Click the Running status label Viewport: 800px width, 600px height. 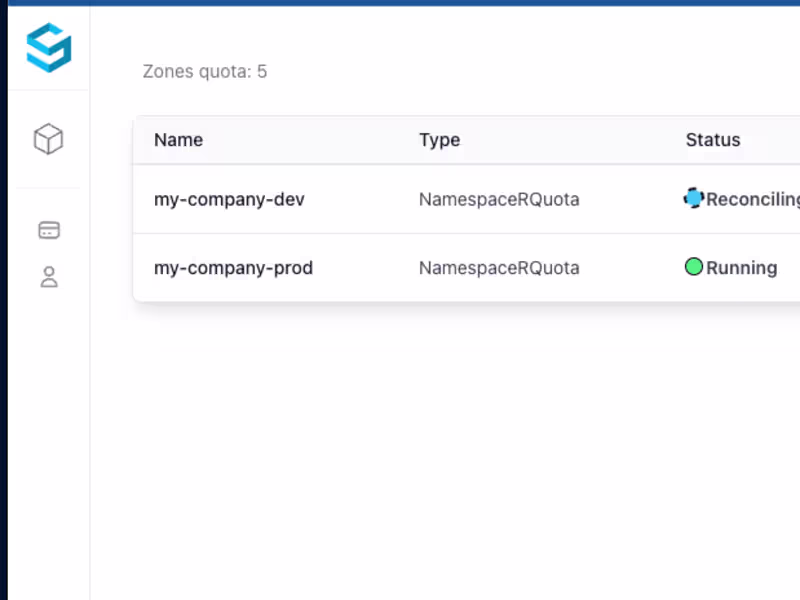click(x=741, y=268)
